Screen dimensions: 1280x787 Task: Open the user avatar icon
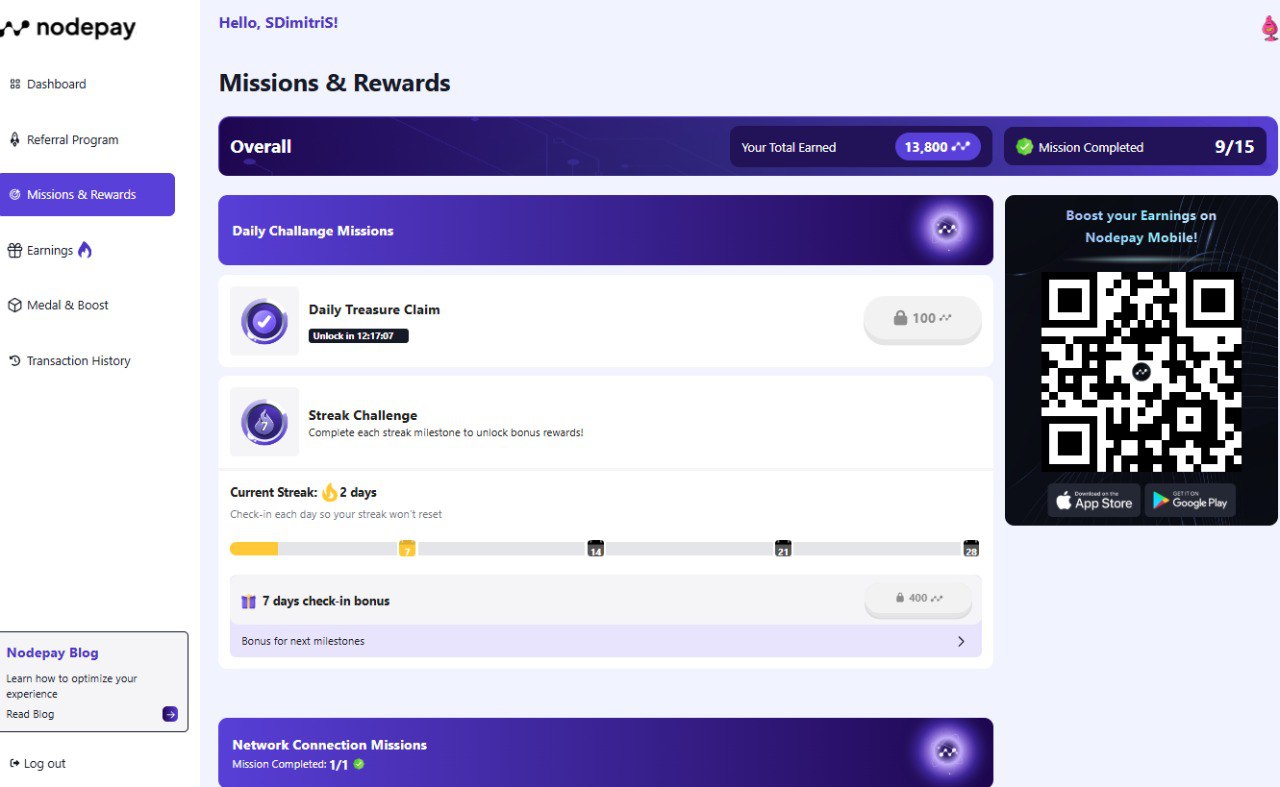[x=1269, y=28]
